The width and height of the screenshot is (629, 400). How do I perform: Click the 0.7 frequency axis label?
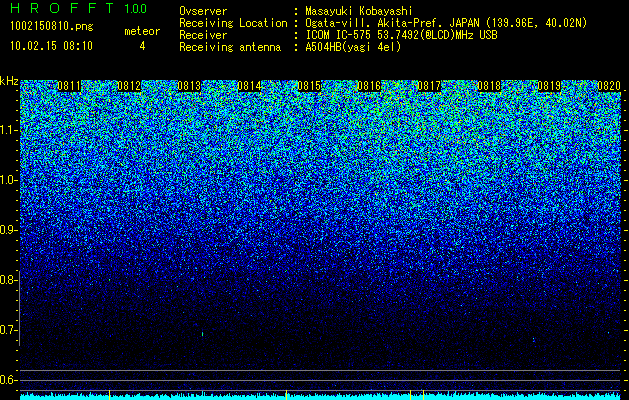click(9, 330)
